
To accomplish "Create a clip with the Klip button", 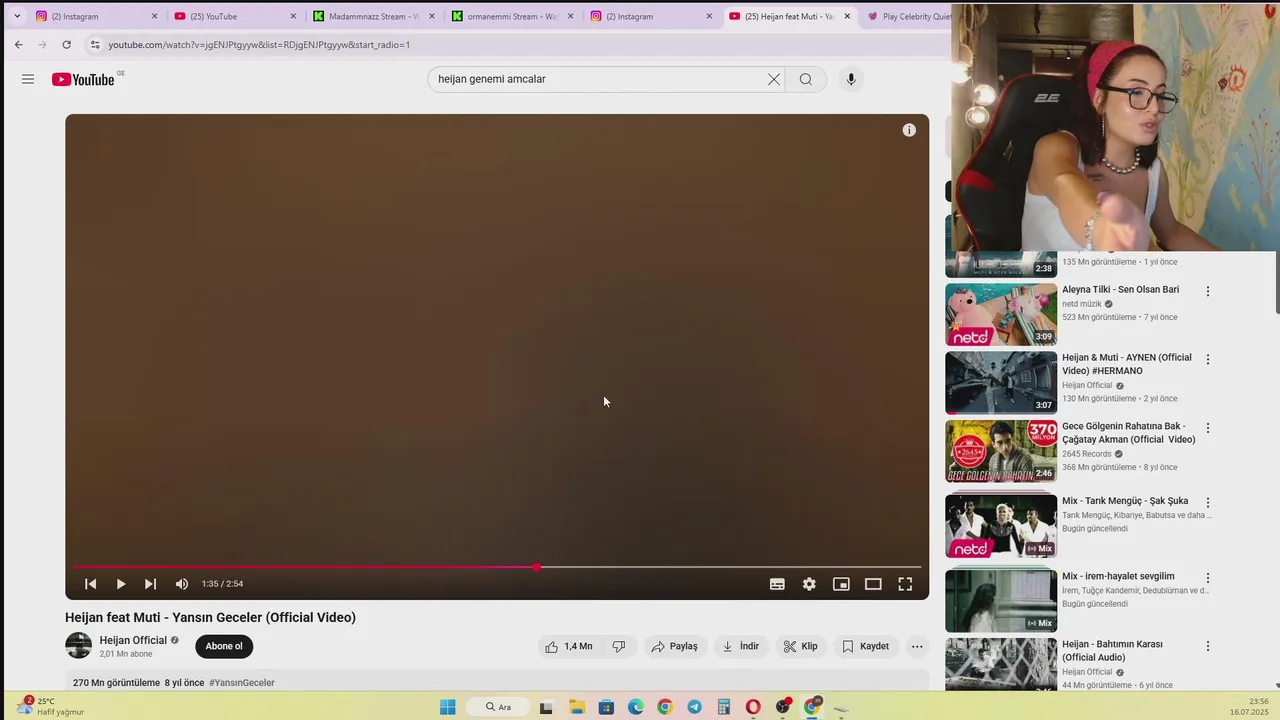I will point(800,646).
